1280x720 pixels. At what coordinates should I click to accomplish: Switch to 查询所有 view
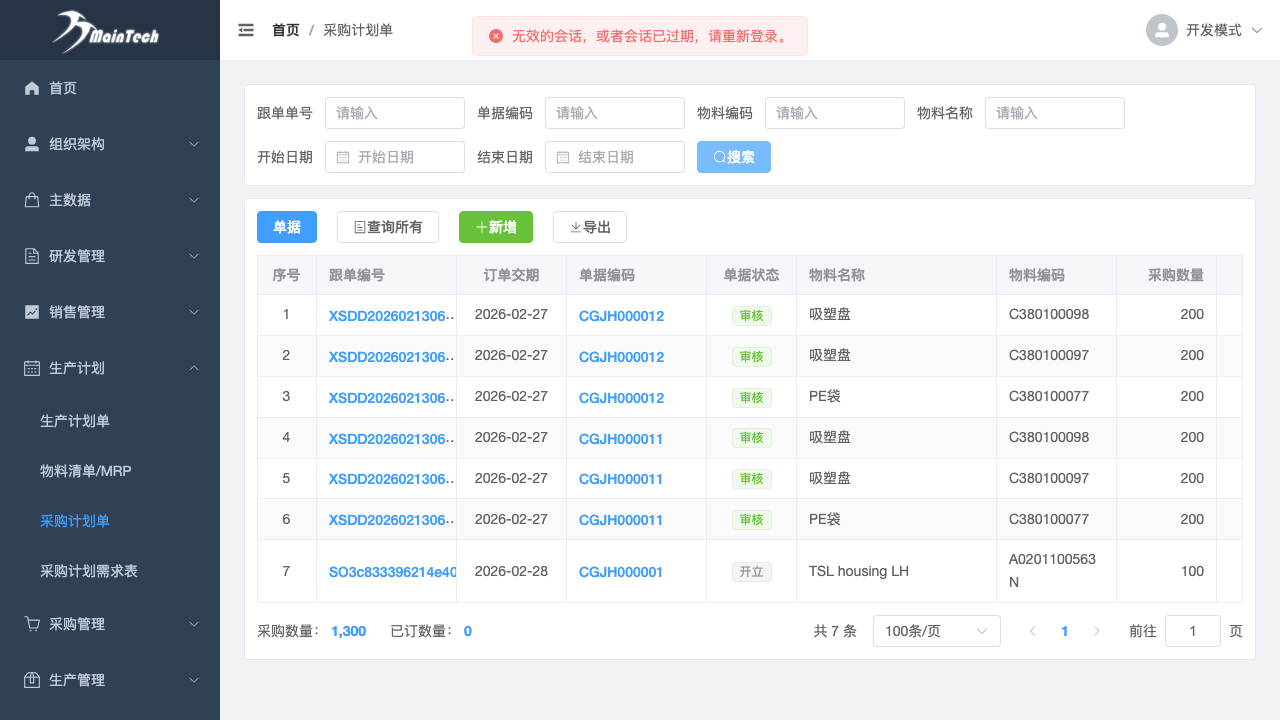click(388, 227)
